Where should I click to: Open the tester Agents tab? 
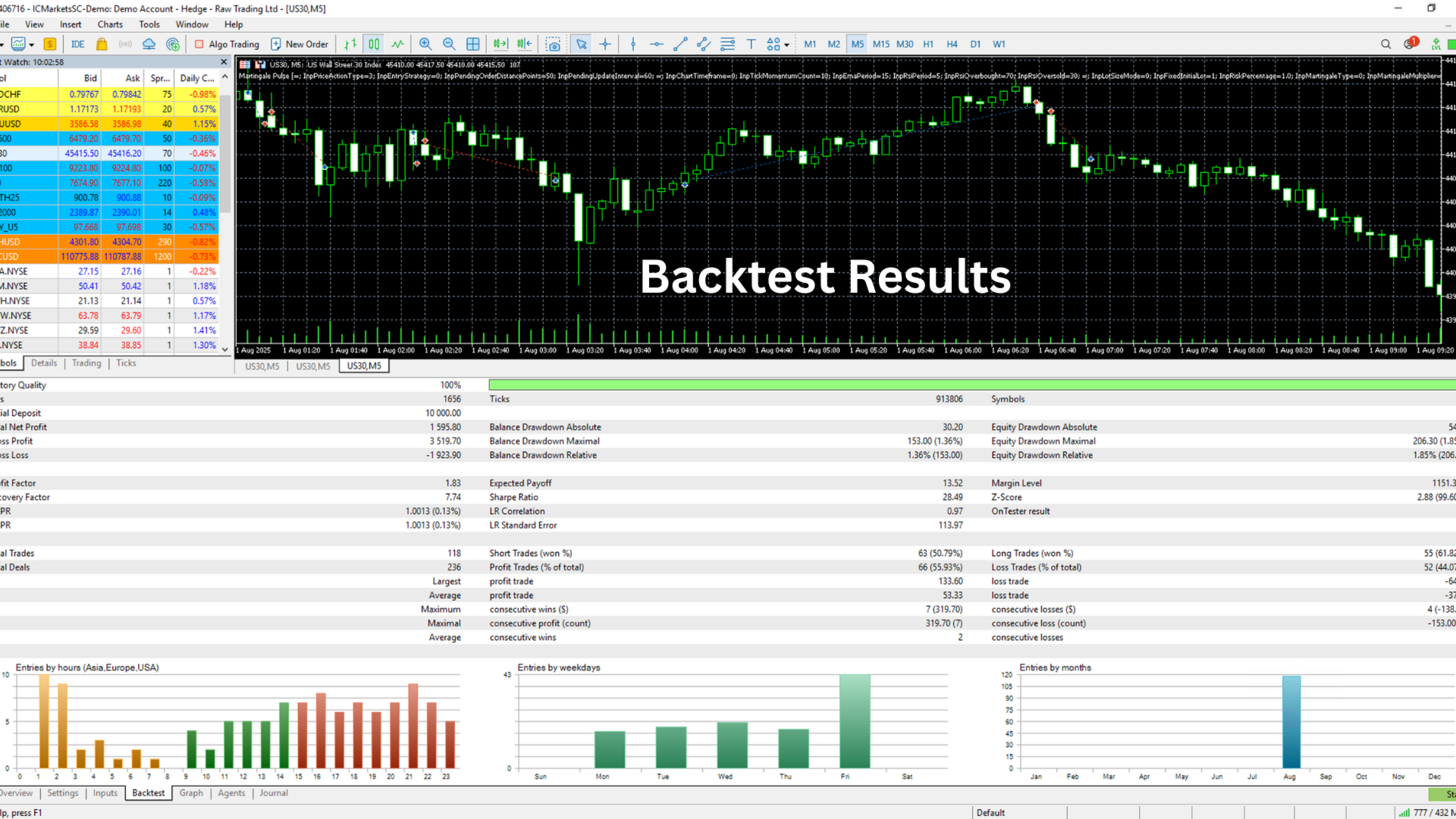pyautogui.click(x=231, y=793)
